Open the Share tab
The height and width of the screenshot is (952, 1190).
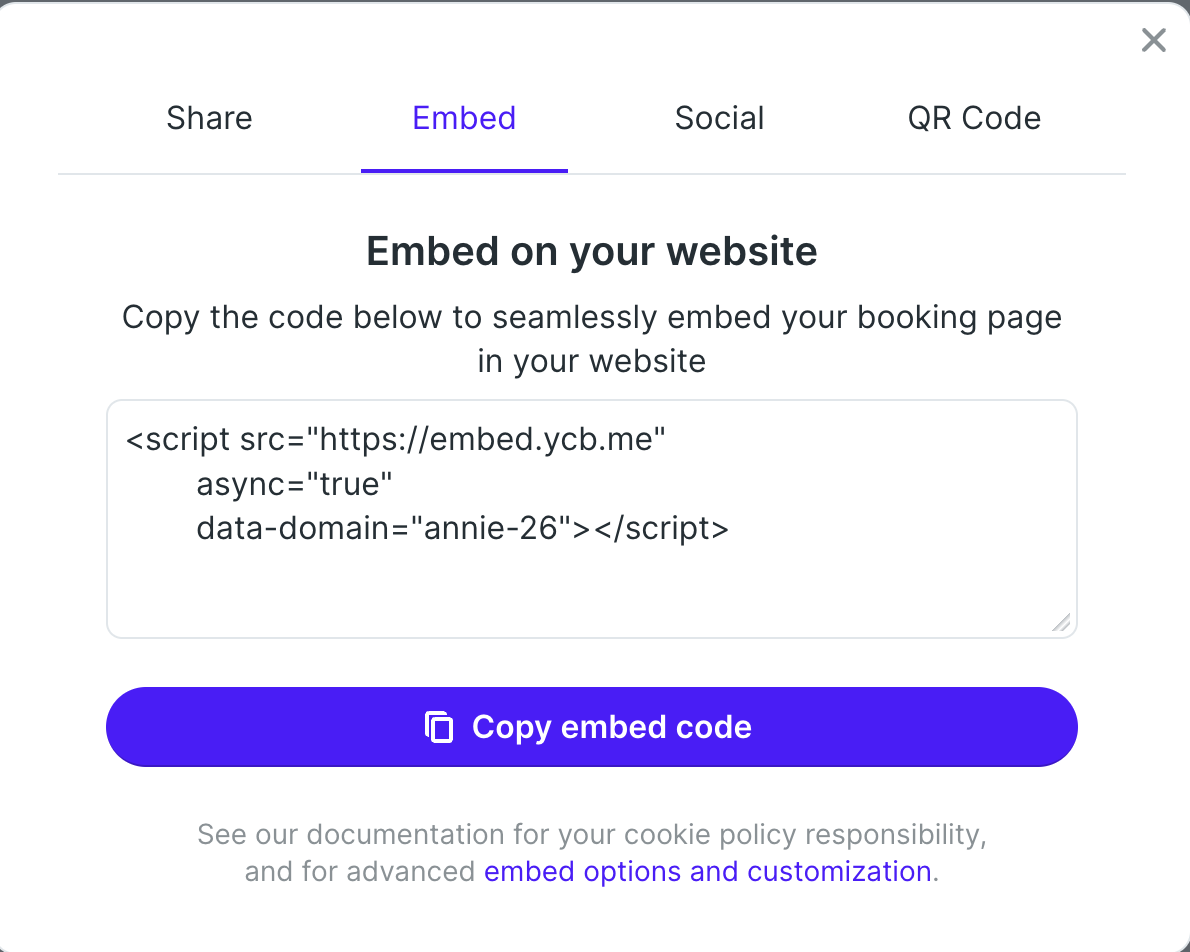[208, 117]
